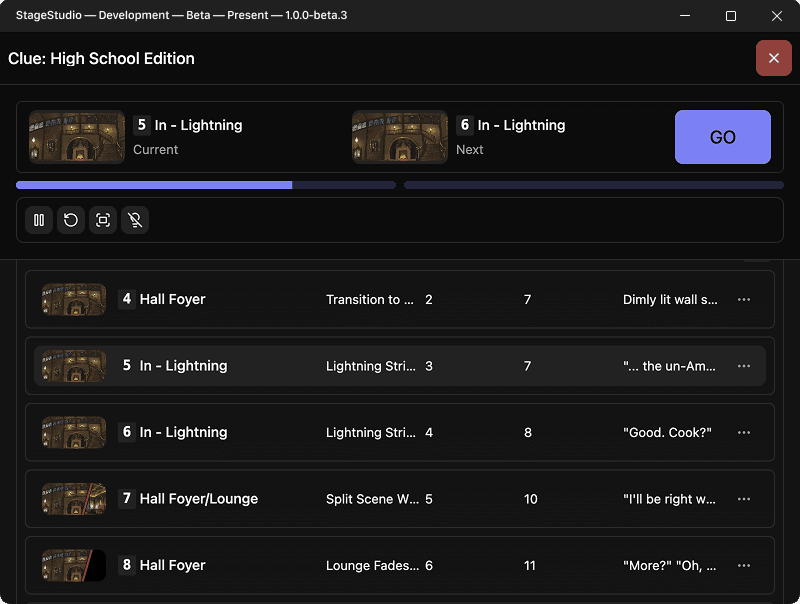Click the "Dimly lit wall s..." note

pos(670,299)
